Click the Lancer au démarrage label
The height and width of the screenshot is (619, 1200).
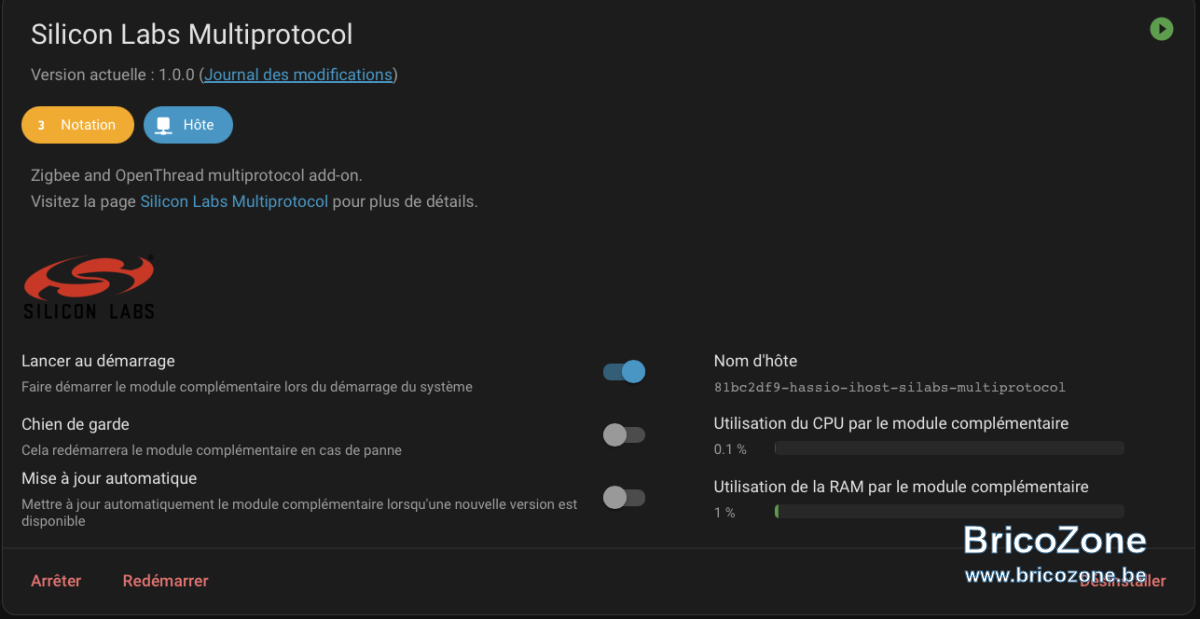coord(98,361)
